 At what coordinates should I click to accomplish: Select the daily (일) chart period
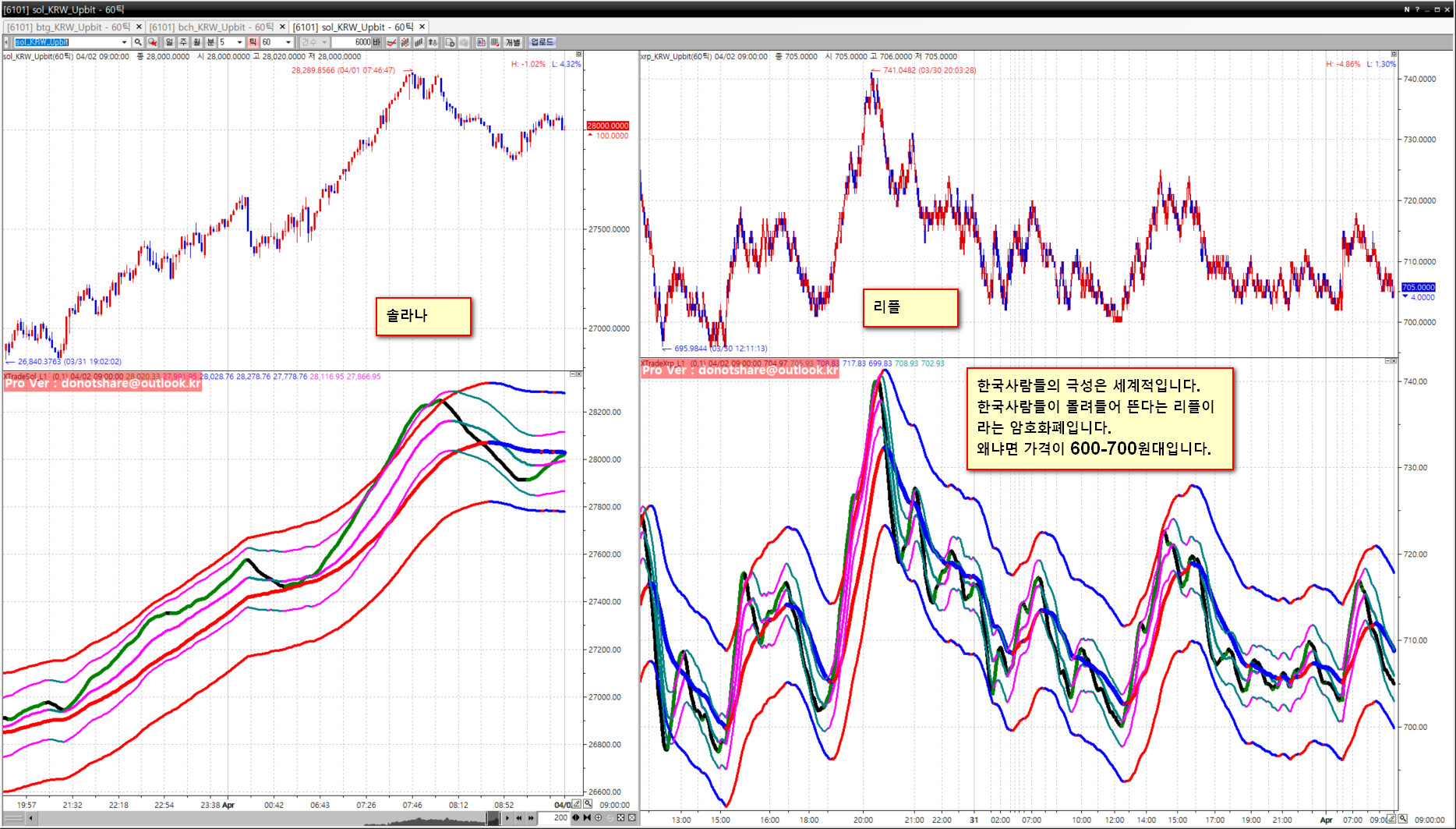tap(169, 42)
